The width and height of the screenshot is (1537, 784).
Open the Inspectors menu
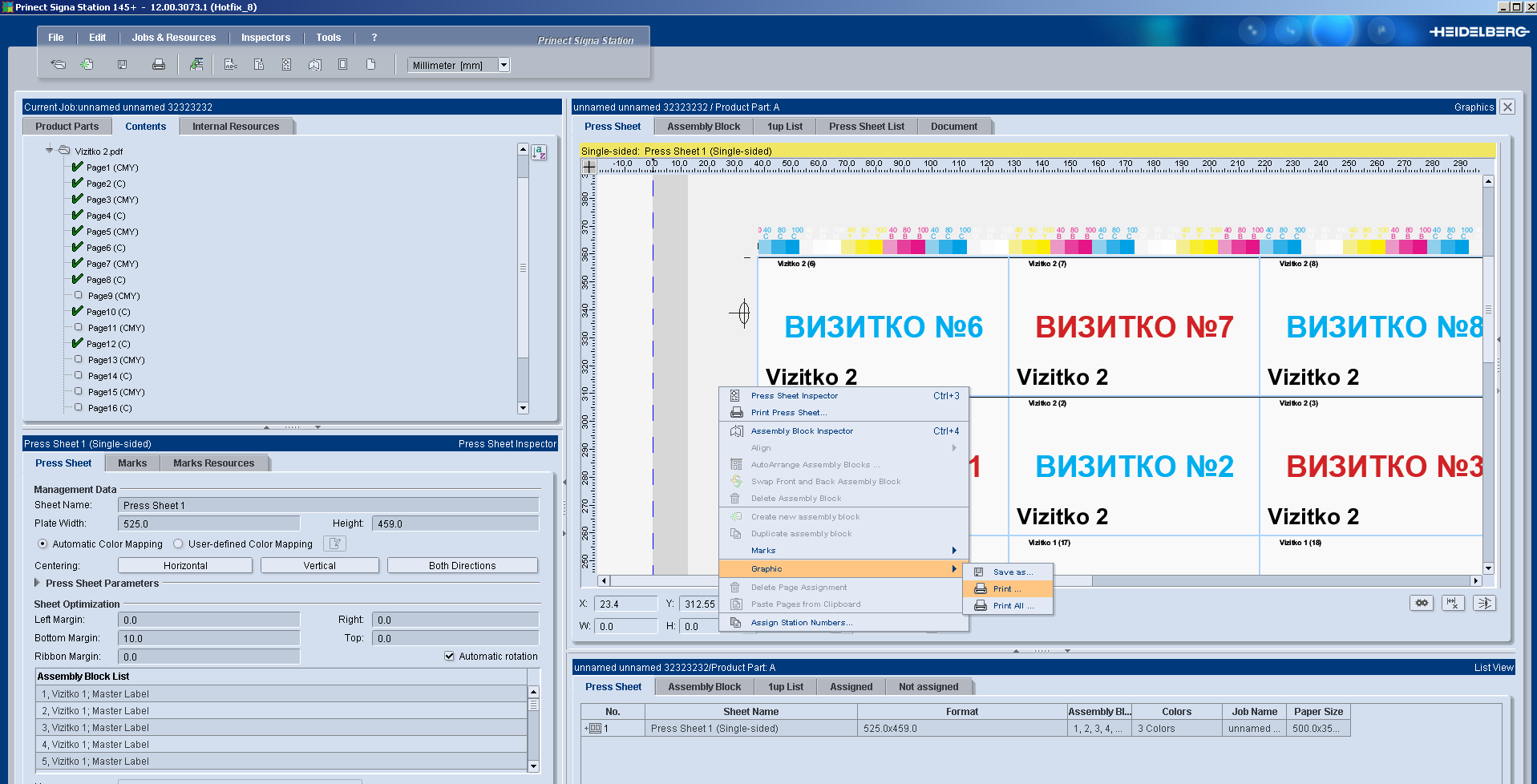pyautogui.click(x=265, y=38)
